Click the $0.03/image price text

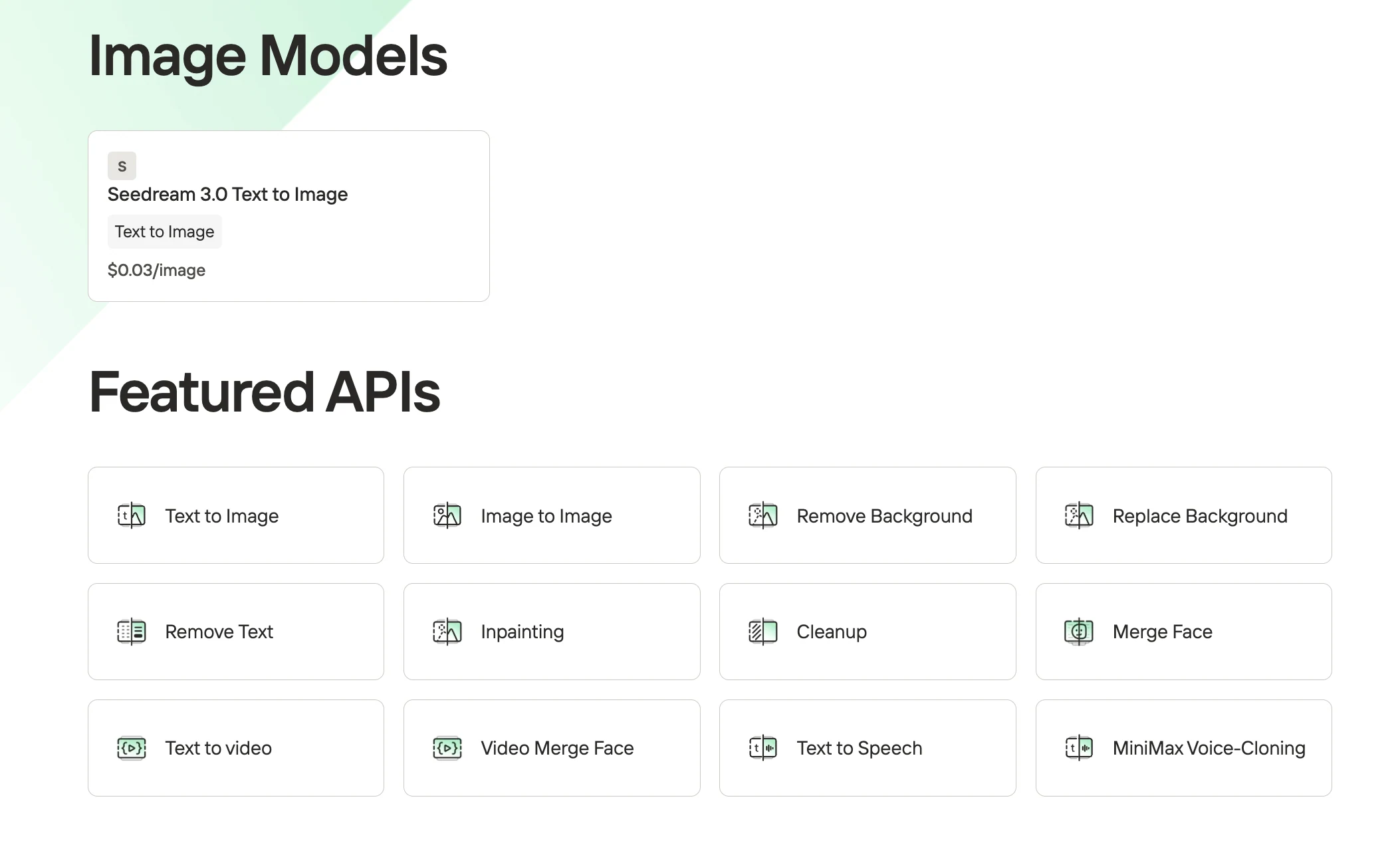(x=156, y=270)
